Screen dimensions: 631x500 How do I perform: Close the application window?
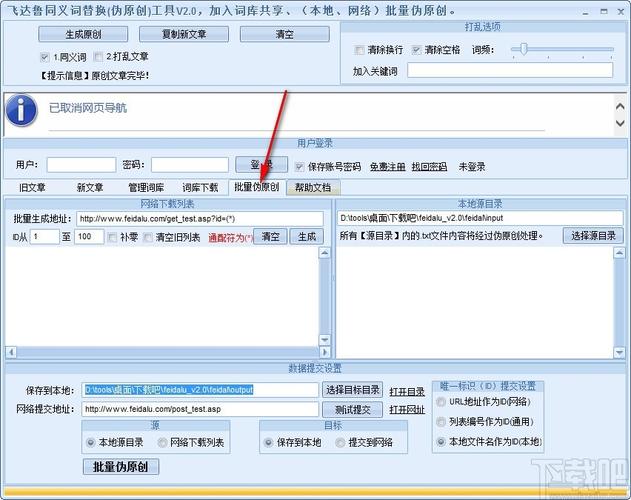point(621,12)
